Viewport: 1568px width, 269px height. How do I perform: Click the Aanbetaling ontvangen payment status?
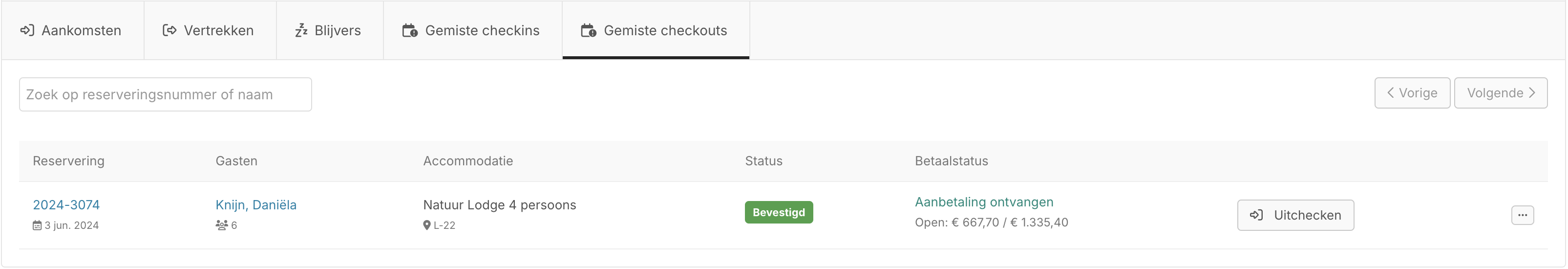(984, 202)
